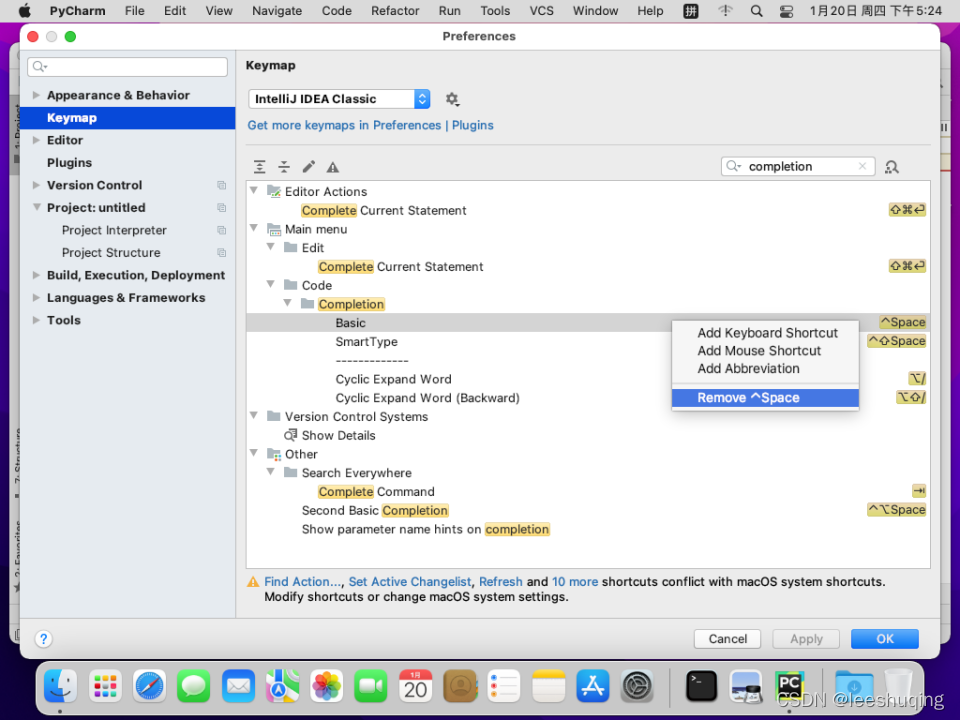This screenshot has height=720, width=960.
Task: Open the Navigate menu in menu bar
Action: (x=277, y=11)
